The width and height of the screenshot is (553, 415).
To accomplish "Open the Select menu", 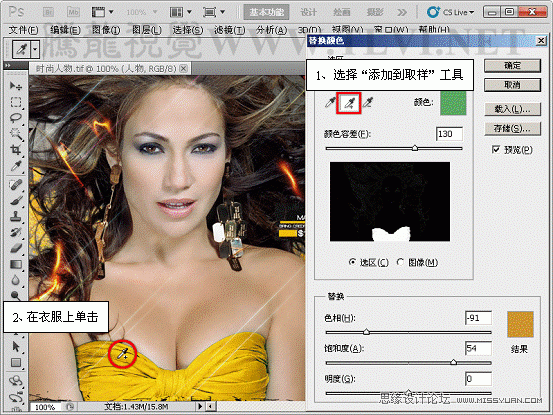I will (x=188, y=30).
